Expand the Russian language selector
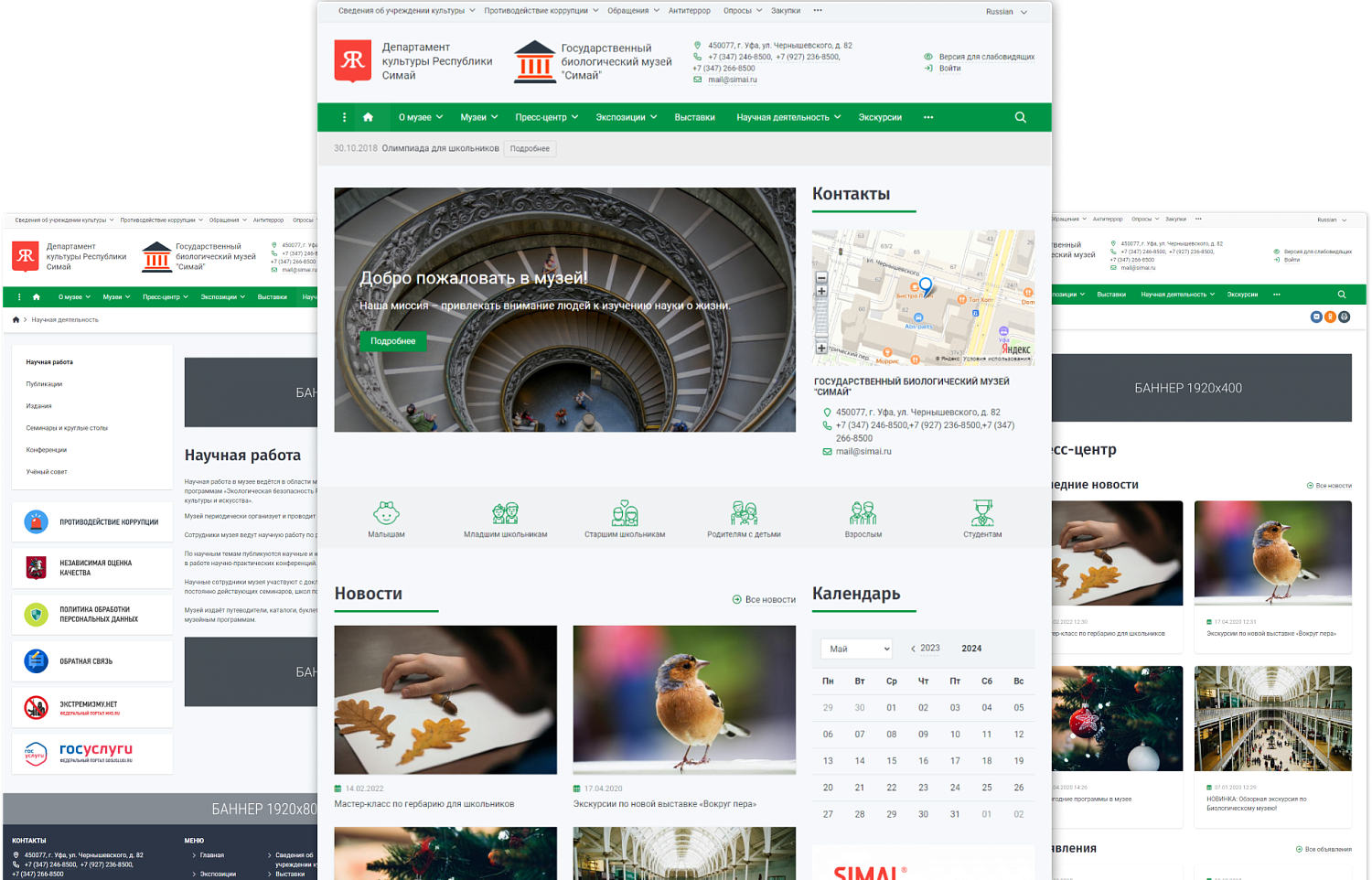The image size is (1372, 880). click(1005, 12)
